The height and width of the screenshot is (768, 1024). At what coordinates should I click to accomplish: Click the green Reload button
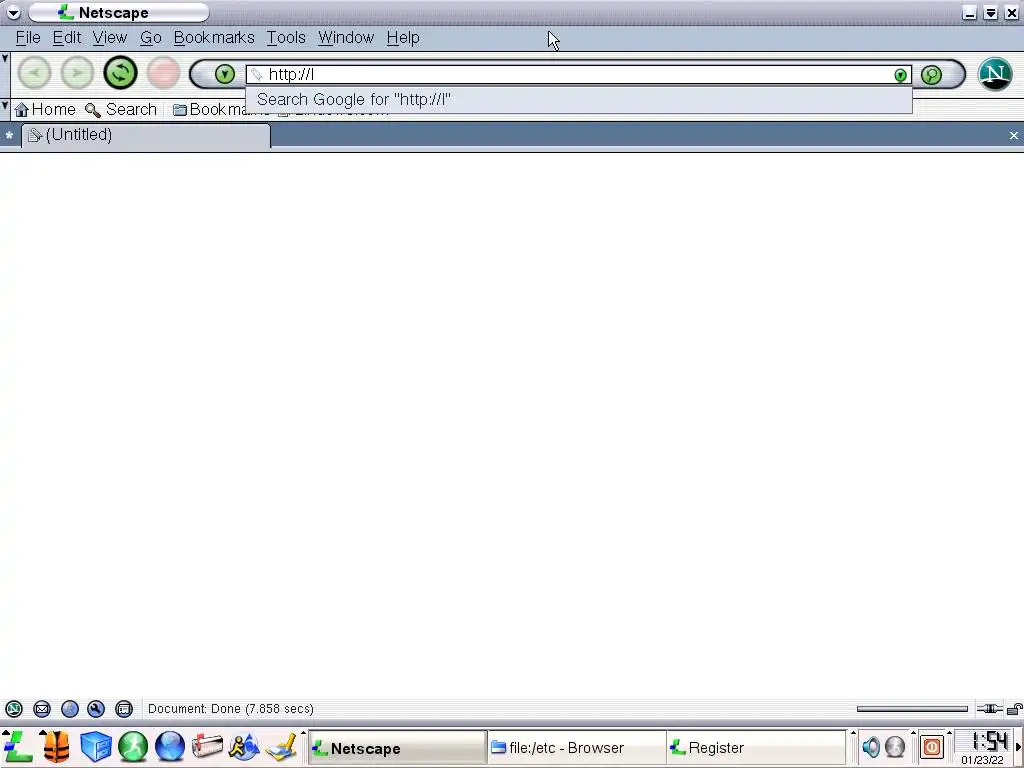click(x=120, y=72)
